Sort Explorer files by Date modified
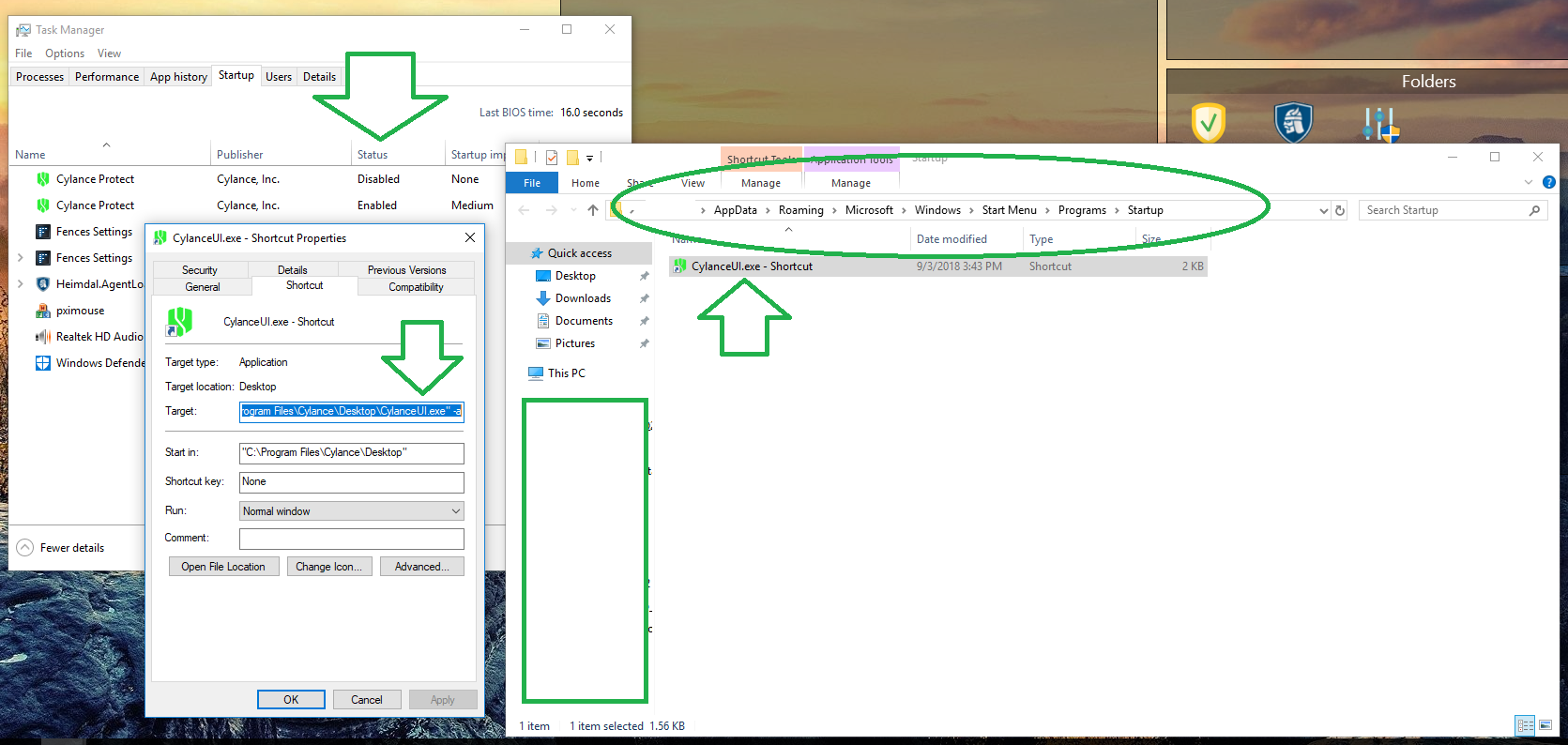Image resolution: width=1568 pixels, height=745 pixels. click(966, 239)
